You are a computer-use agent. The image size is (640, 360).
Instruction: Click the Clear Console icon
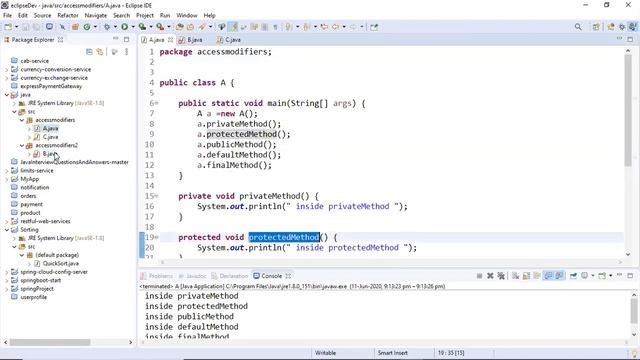(x=516, y=276)
